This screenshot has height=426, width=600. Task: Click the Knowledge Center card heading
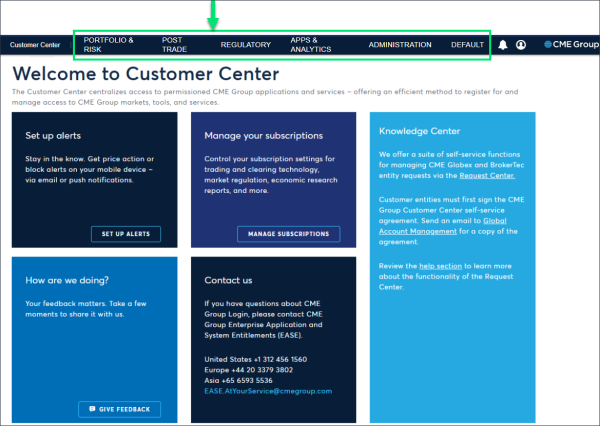[420, 131]
